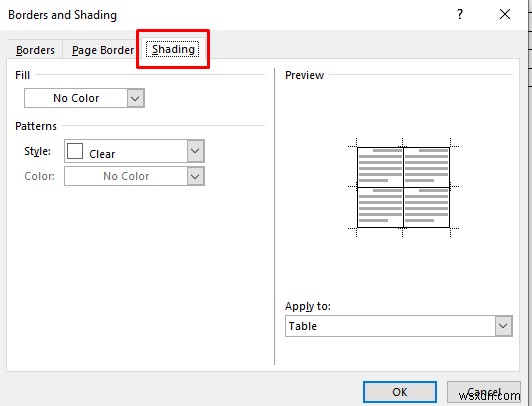Click the Cancel button
This screenshot has height=406, width=532.
click(483, 392)
